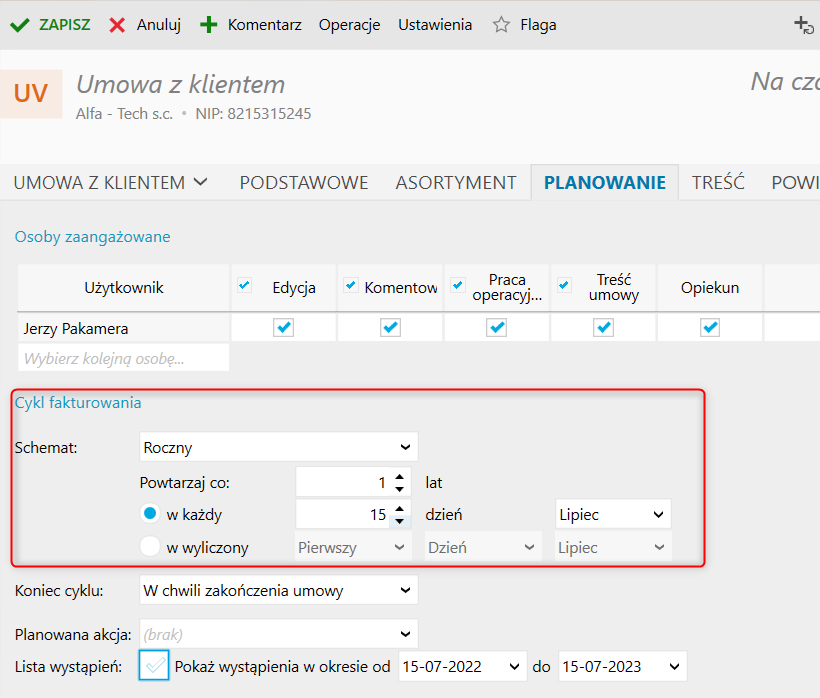
Task: Uncheck Praca operacyj for Jerzy Pakamera
Action: (496, 328)
